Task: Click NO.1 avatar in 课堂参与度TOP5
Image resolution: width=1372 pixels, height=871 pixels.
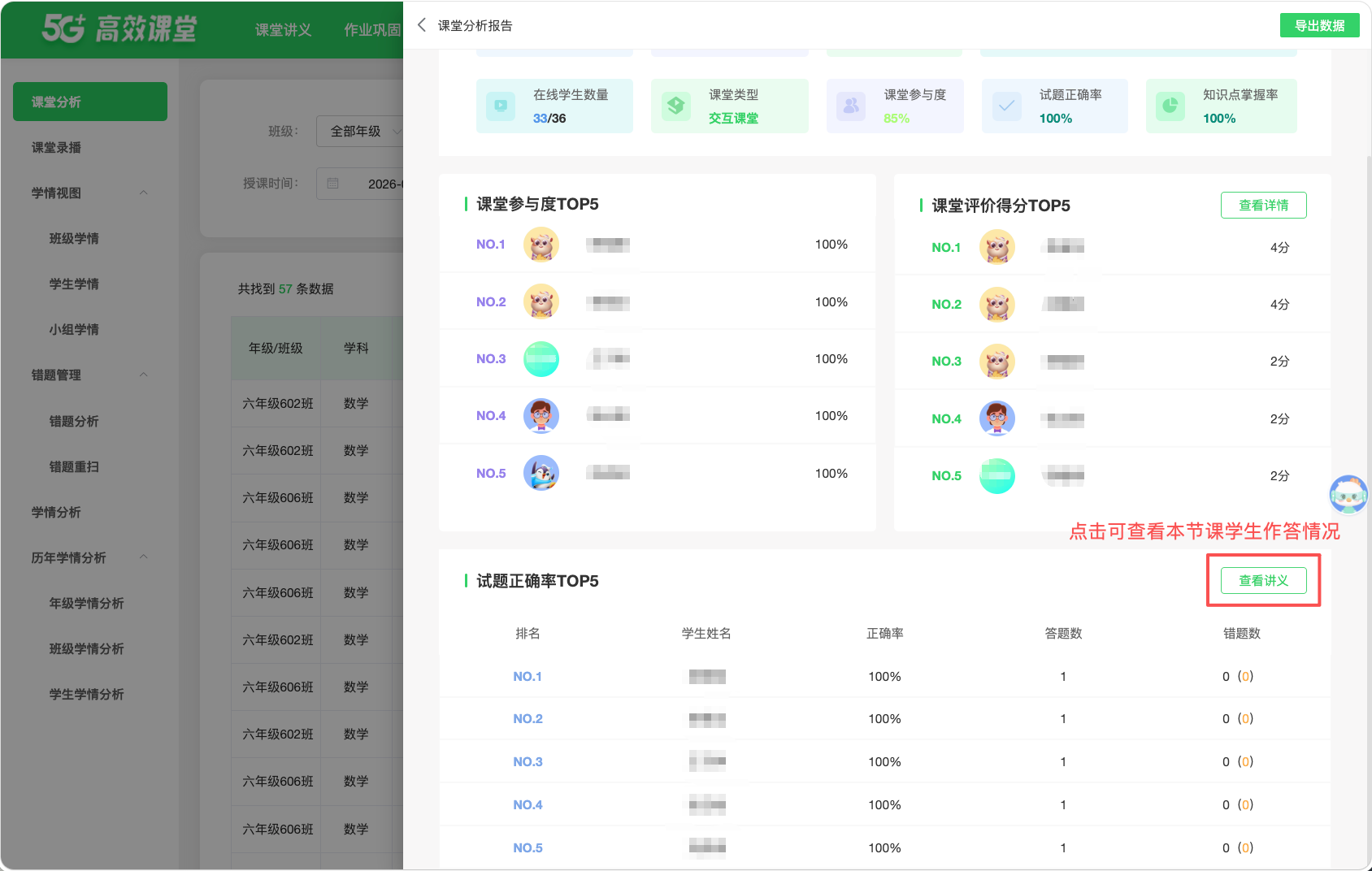Action: click(x=541, y=245)
